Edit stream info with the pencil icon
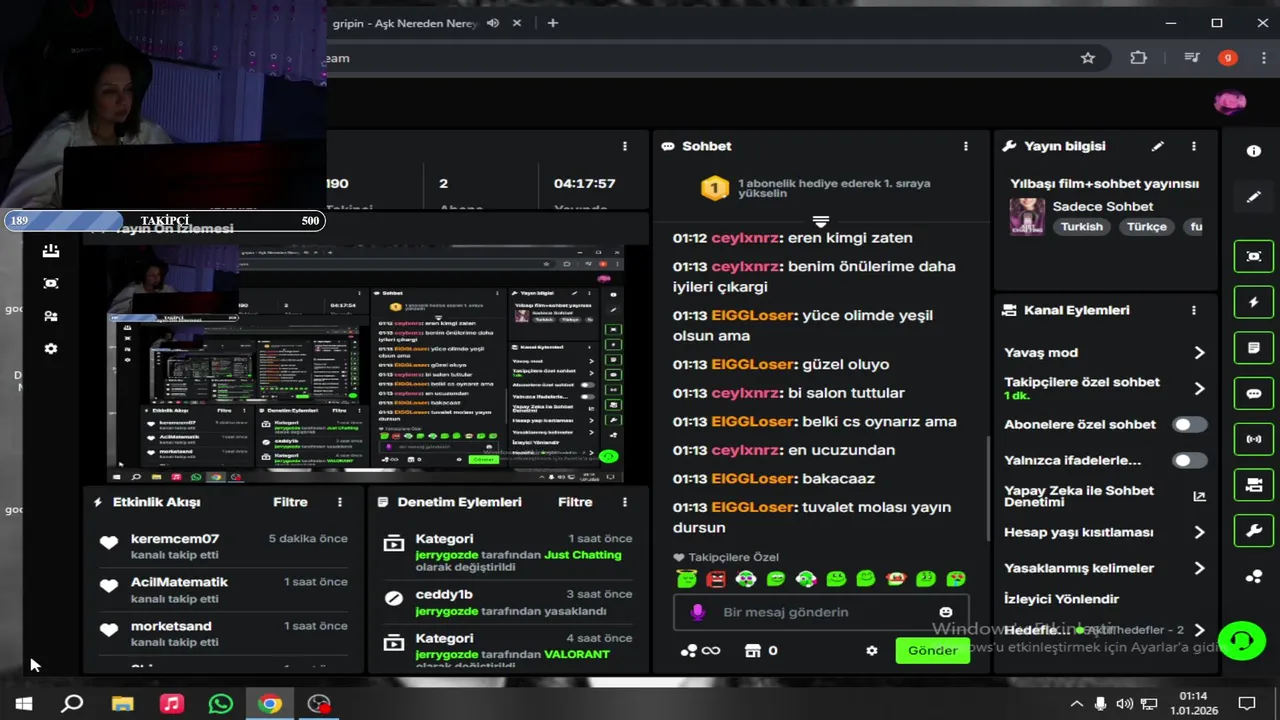Screen dimensions: 1280x720 [x=1157, y=146]
